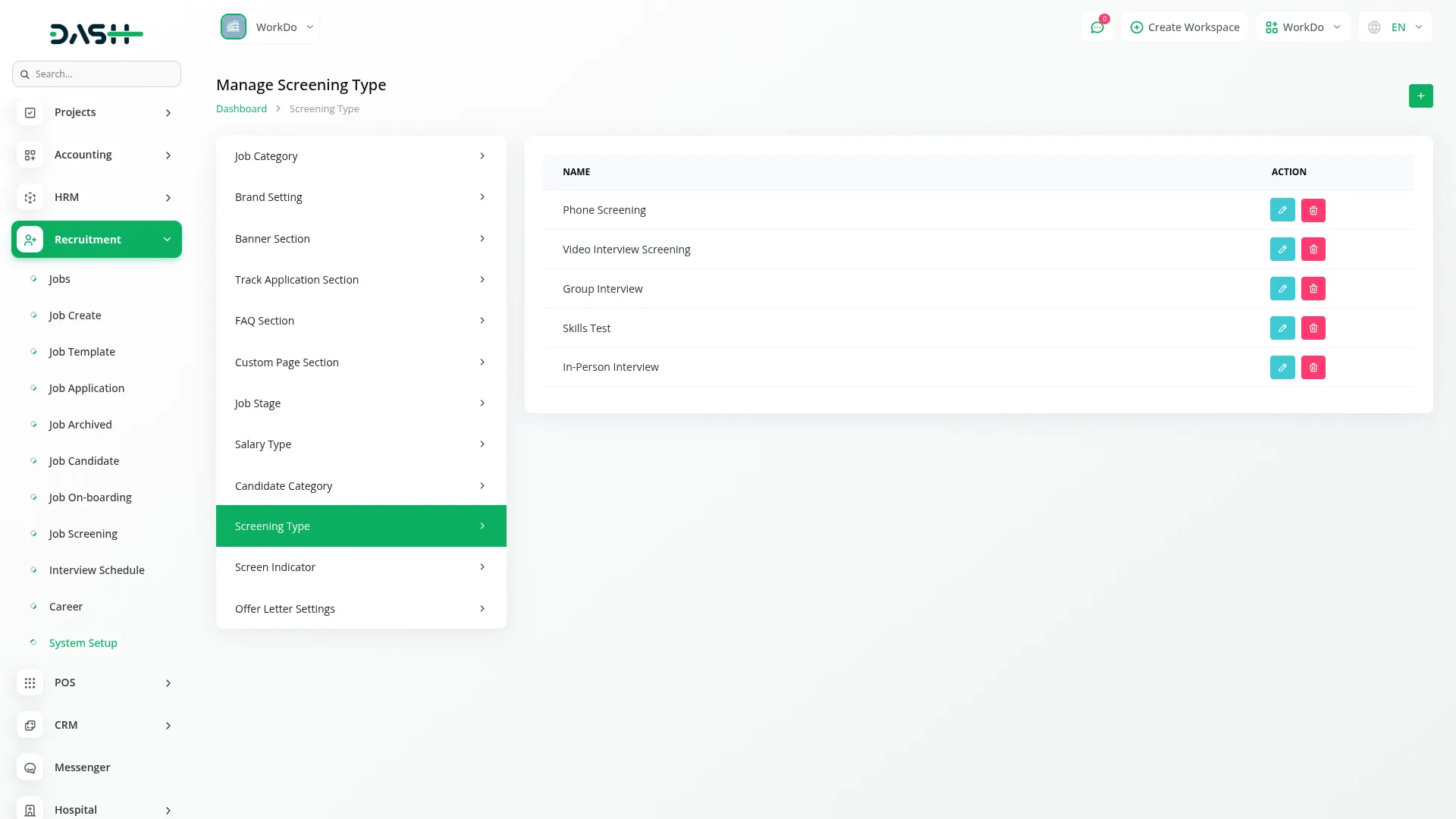
Task: Delete the Video Interview Screening entry
Action: point(1313,249)
